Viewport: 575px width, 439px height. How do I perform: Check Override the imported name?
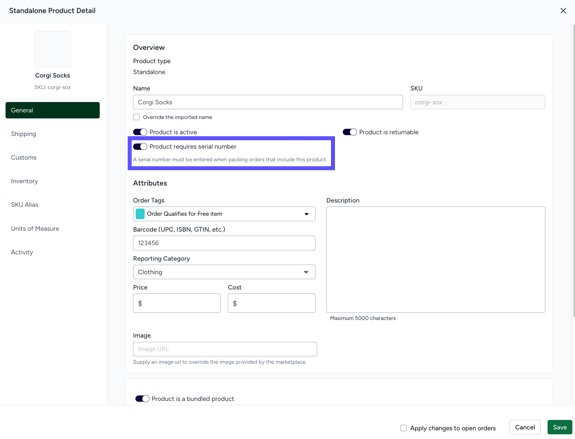tap(136, 117)
